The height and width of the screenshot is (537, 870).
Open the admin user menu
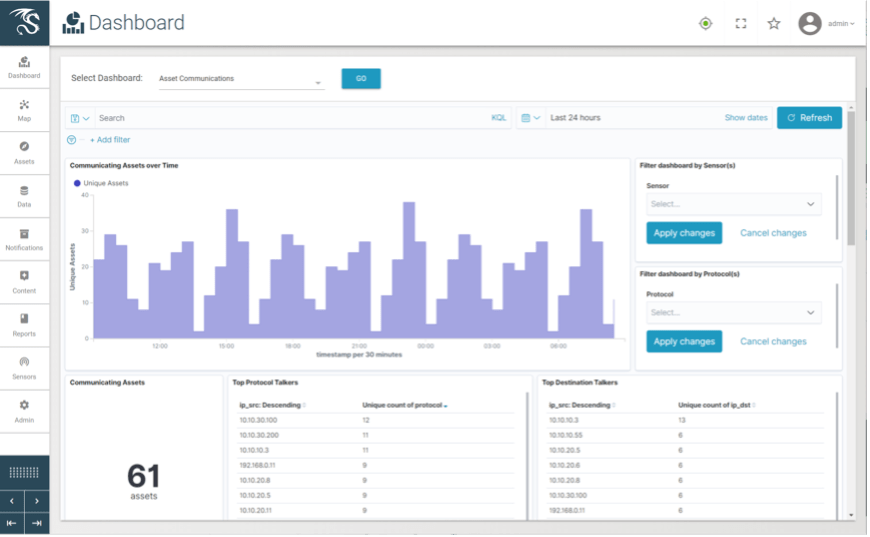pyautogui.click(x=841, y=24)
